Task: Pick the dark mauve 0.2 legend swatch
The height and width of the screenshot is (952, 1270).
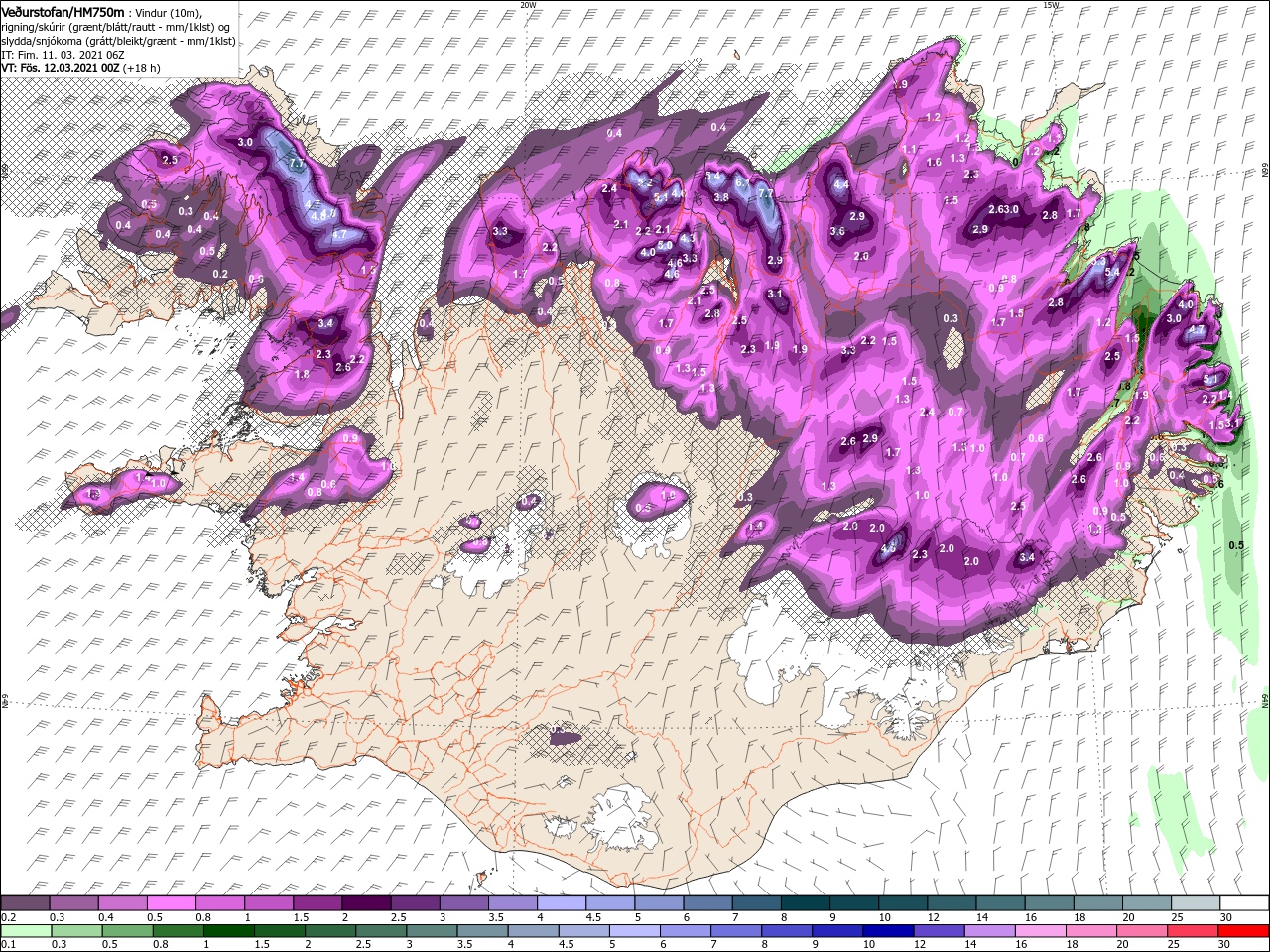Action: [x=25, y=902]
